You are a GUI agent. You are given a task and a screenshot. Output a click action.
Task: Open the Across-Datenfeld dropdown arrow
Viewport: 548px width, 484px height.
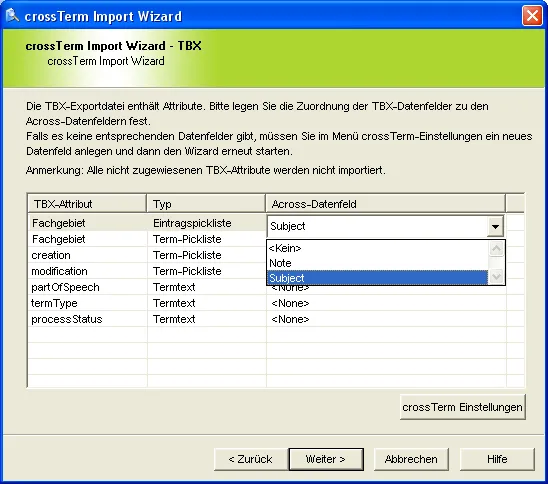click(495, 226)
